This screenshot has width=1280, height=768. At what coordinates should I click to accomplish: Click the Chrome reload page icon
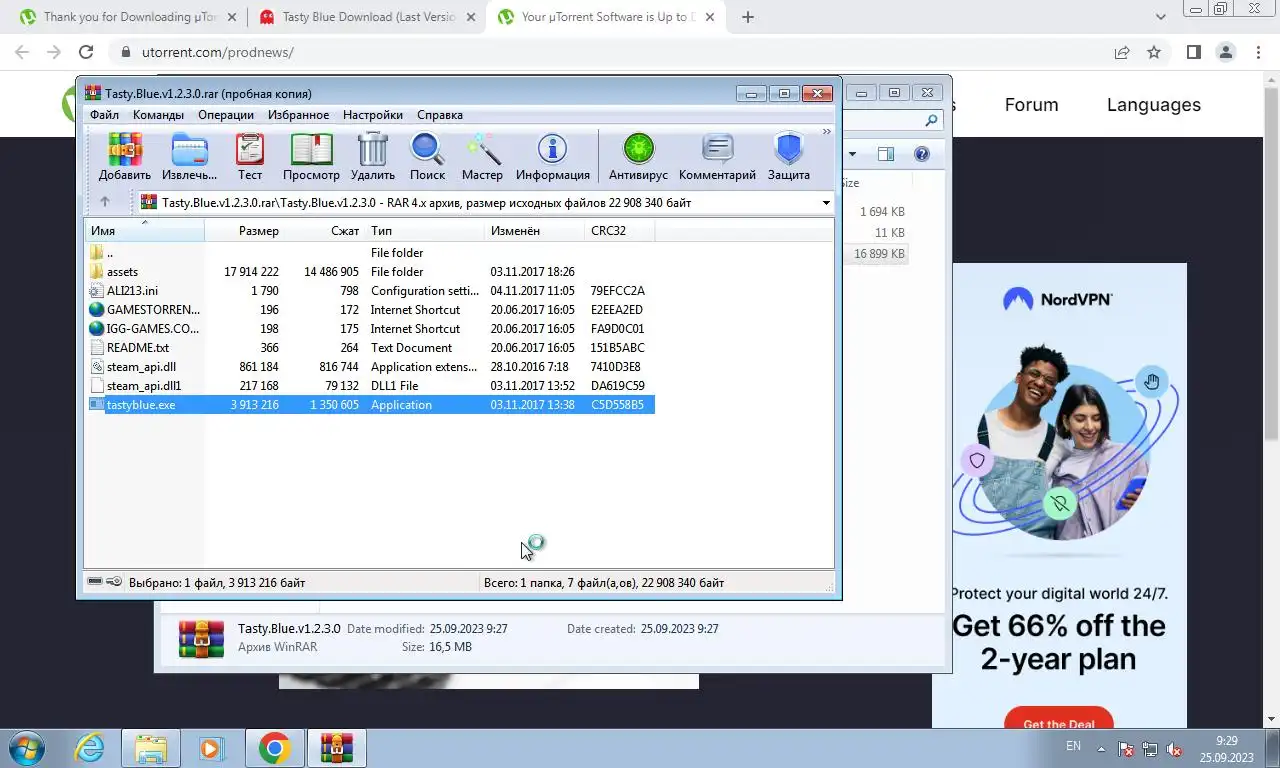coord(86,52)
